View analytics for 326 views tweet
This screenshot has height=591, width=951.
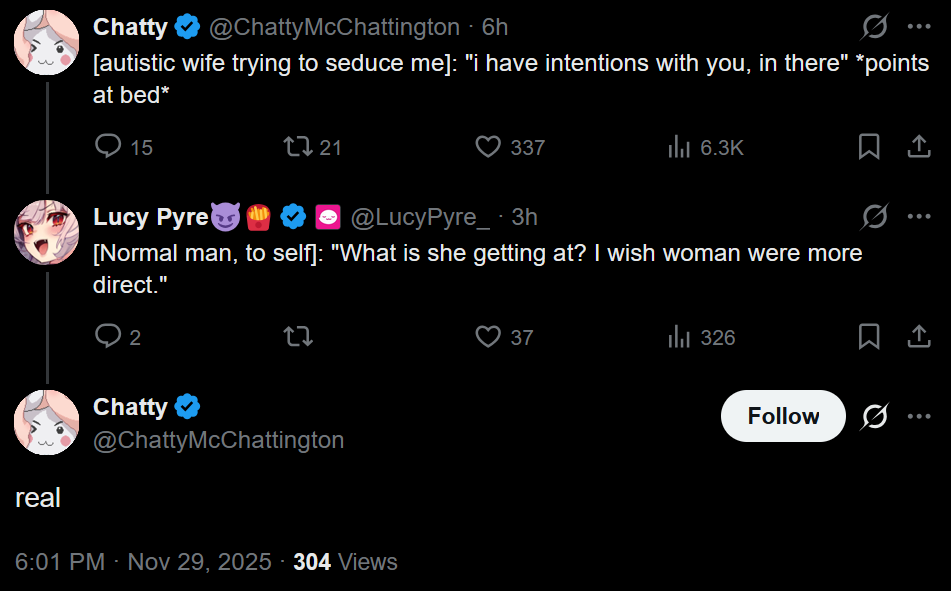pyautogui.click(x=680, y=337)
